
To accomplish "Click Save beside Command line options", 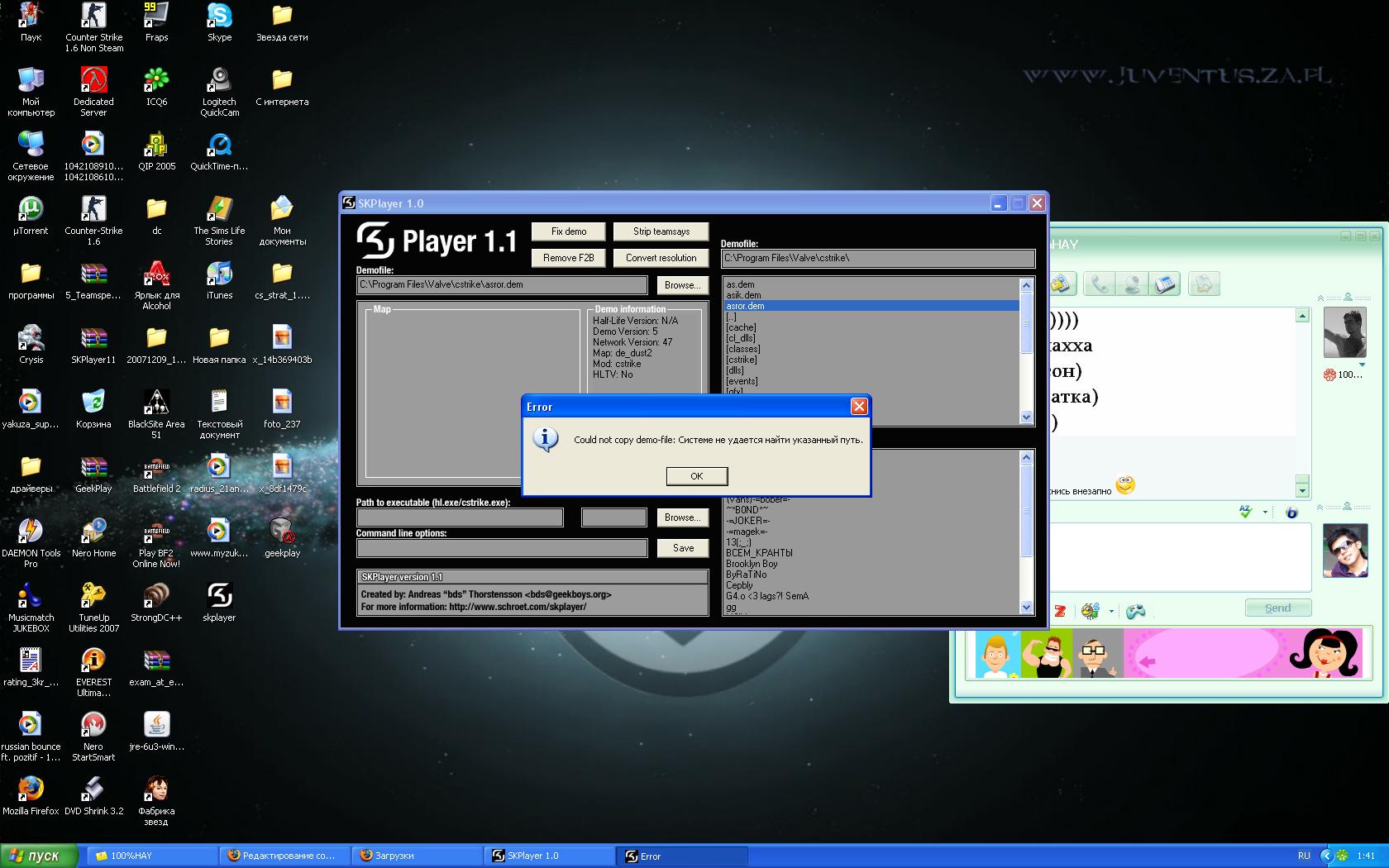I will pos(683,548).
